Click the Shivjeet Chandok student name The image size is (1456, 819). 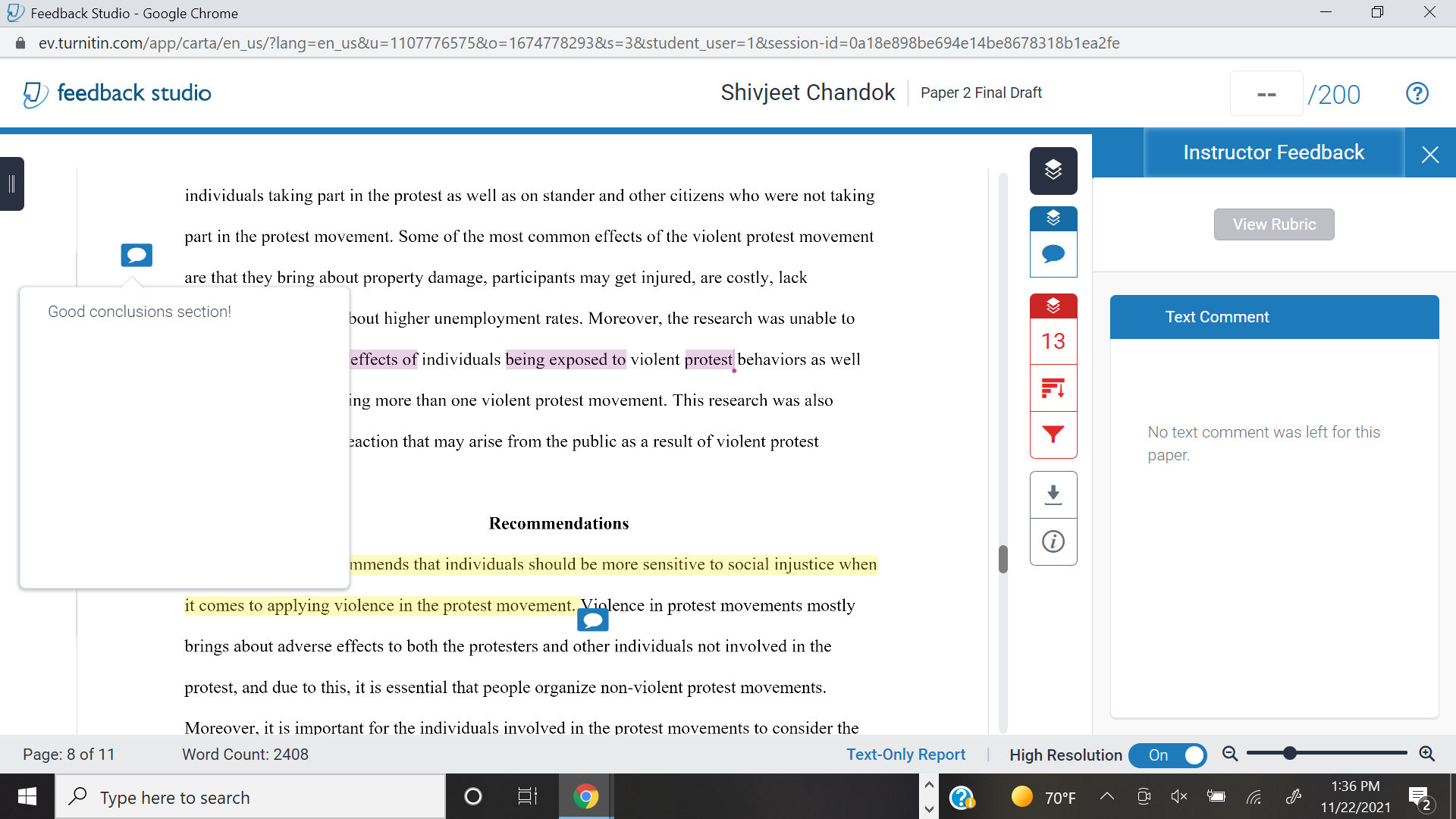808,93
